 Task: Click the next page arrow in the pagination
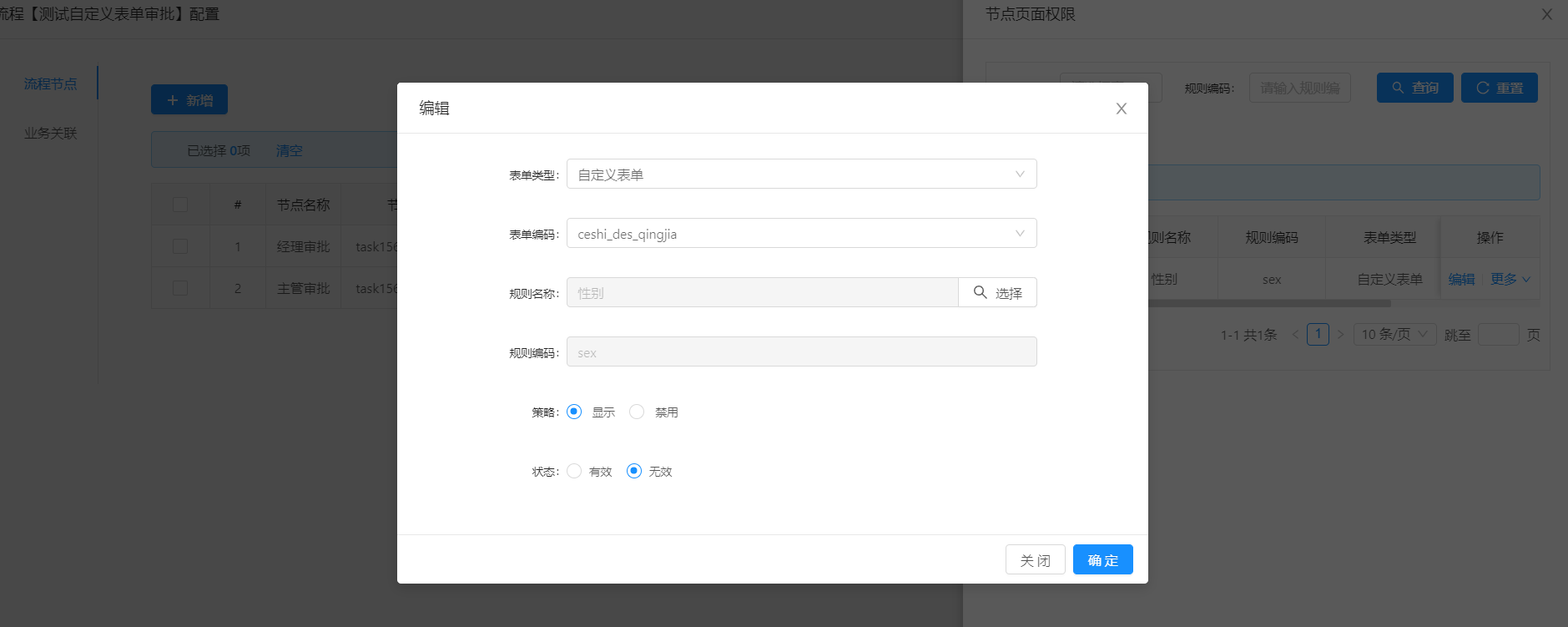(x=1340, y=335)
